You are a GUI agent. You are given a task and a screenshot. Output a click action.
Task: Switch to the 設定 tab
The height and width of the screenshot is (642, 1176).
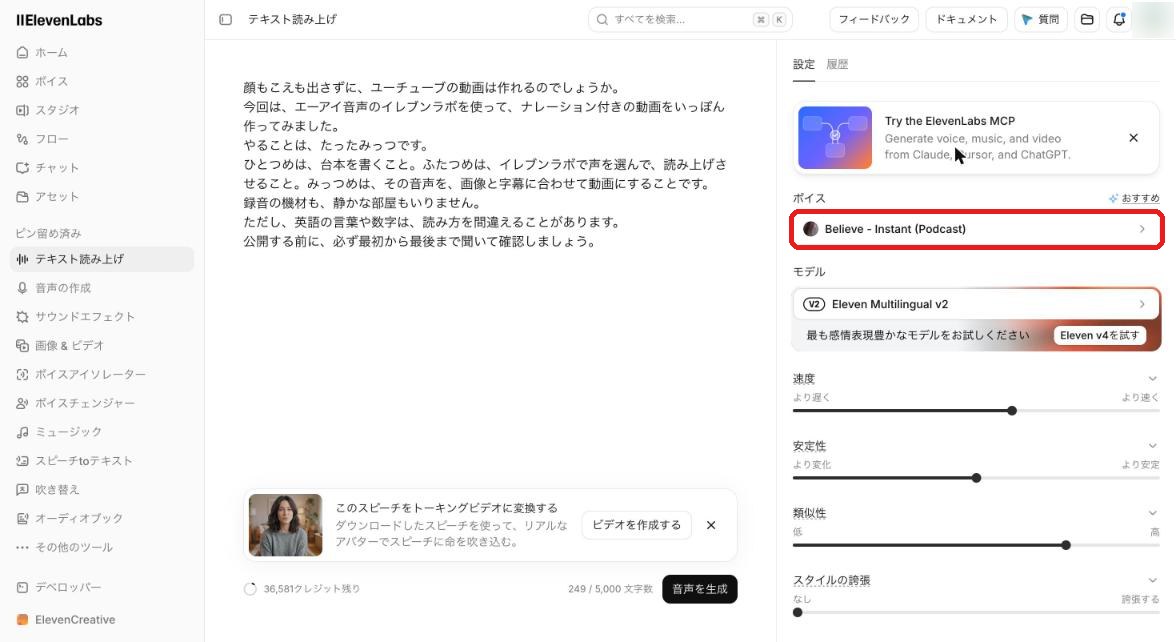804,64
